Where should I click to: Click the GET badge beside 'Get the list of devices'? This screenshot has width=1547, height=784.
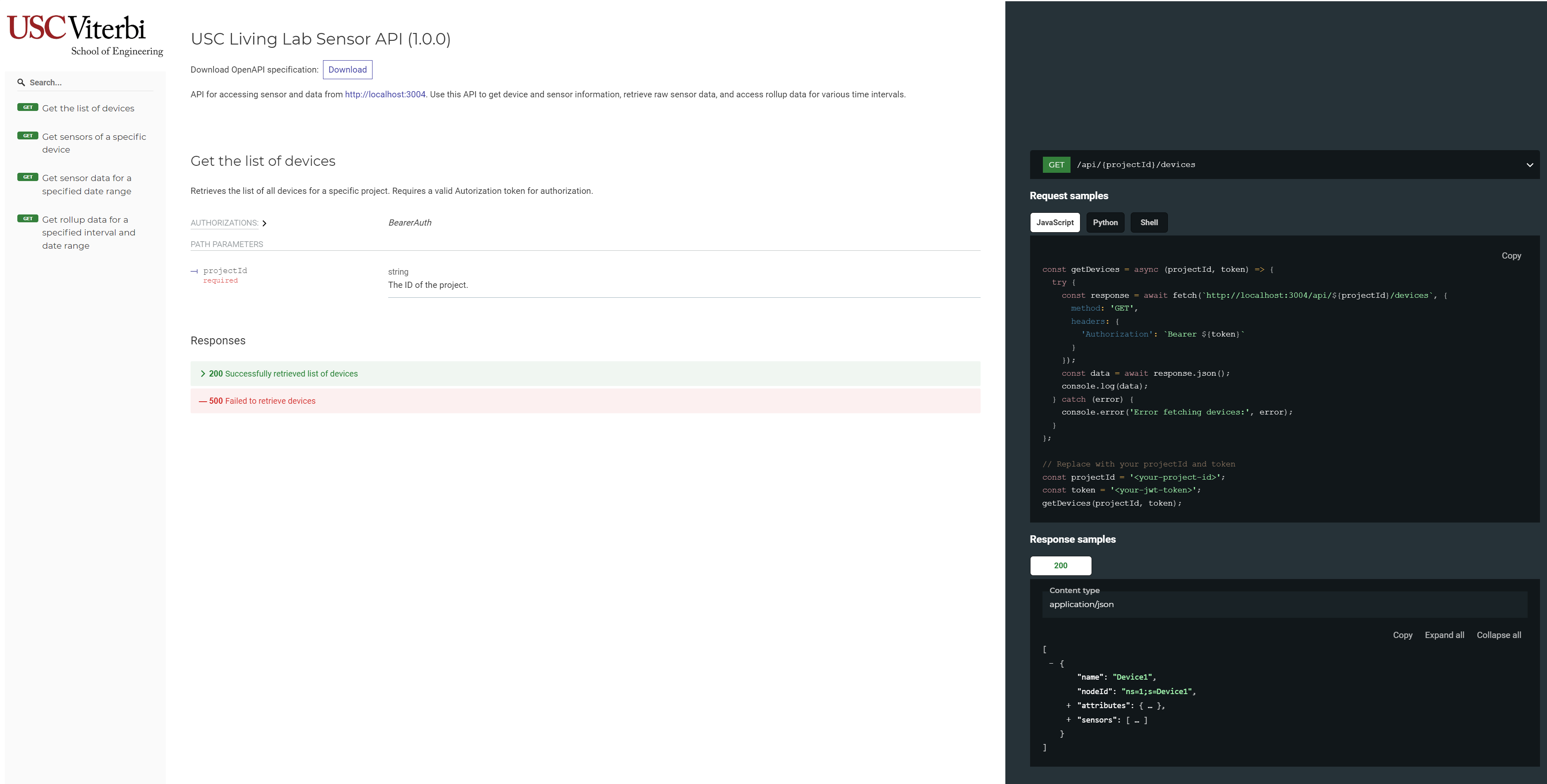pos(28,107)
